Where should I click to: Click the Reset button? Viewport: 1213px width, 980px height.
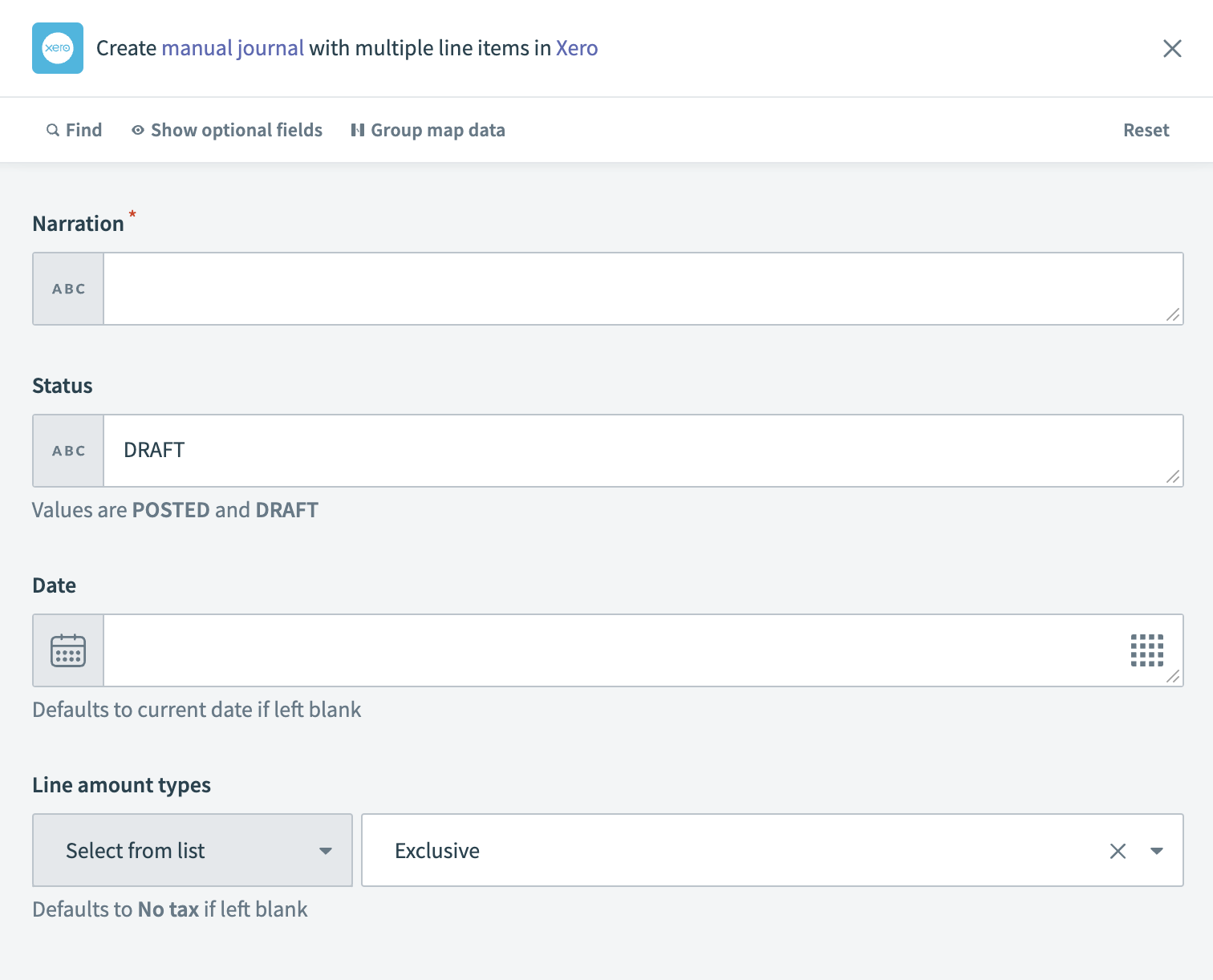(x=1146, y=129)
